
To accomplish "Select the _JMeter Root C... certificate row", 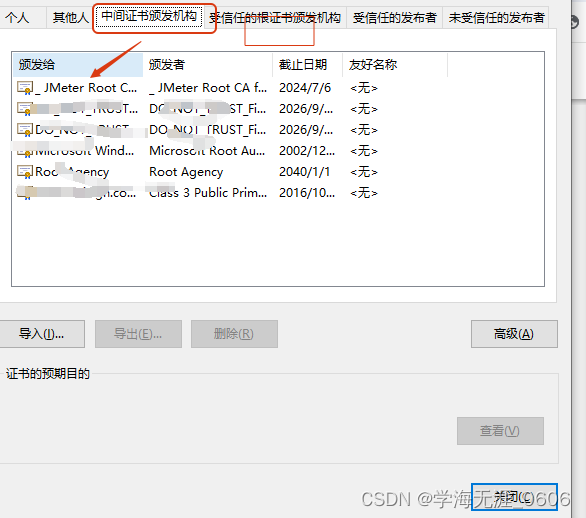I will (x=278, y=88).
